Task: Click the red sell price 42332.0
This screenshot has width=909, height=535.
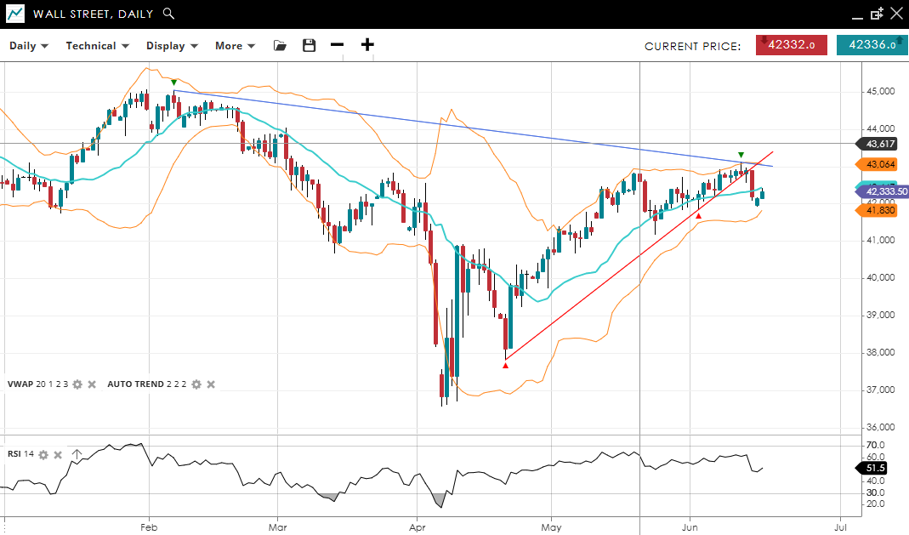Action: [791, 45]
